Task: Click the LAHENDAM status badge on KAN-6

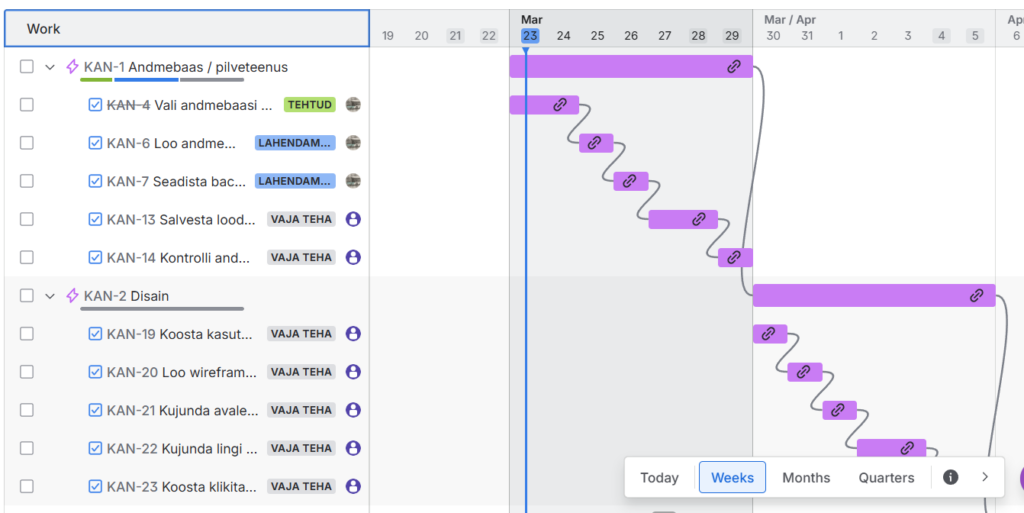Action: coord(295,143)
